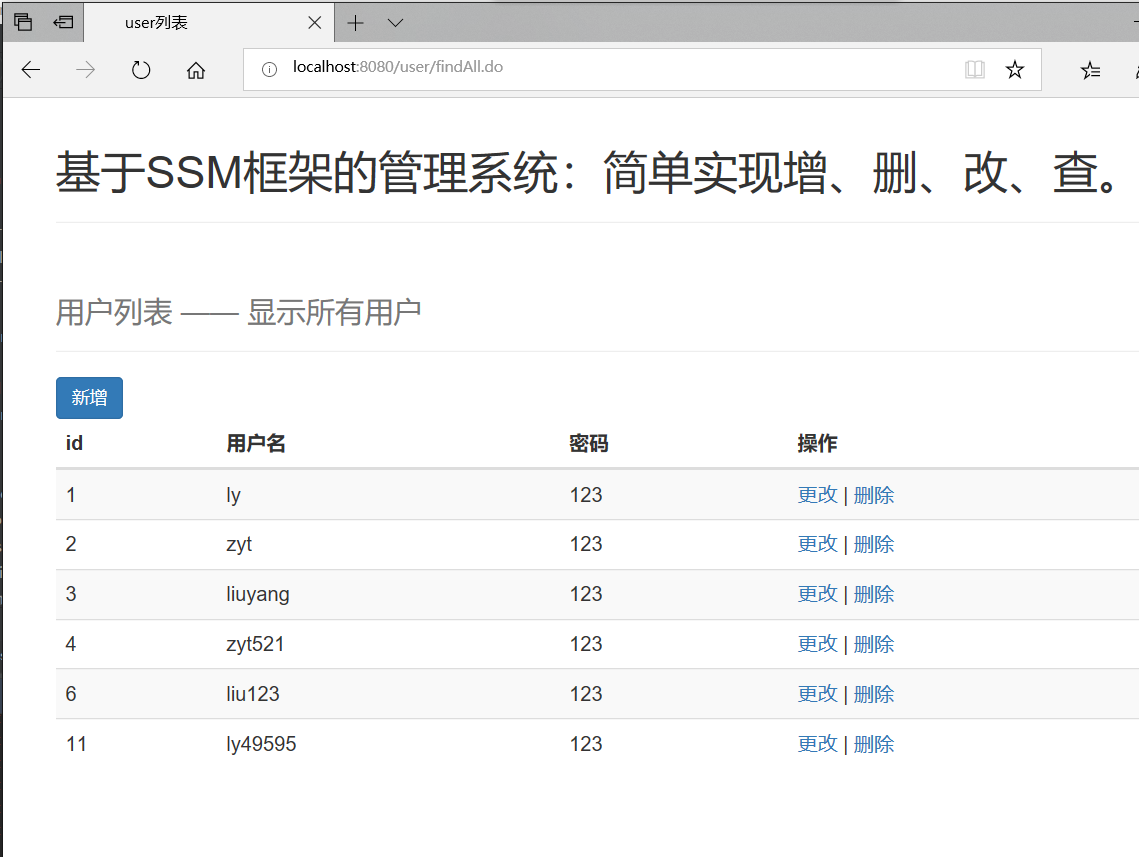Click 更改 for user liuyang

(818, 593)
